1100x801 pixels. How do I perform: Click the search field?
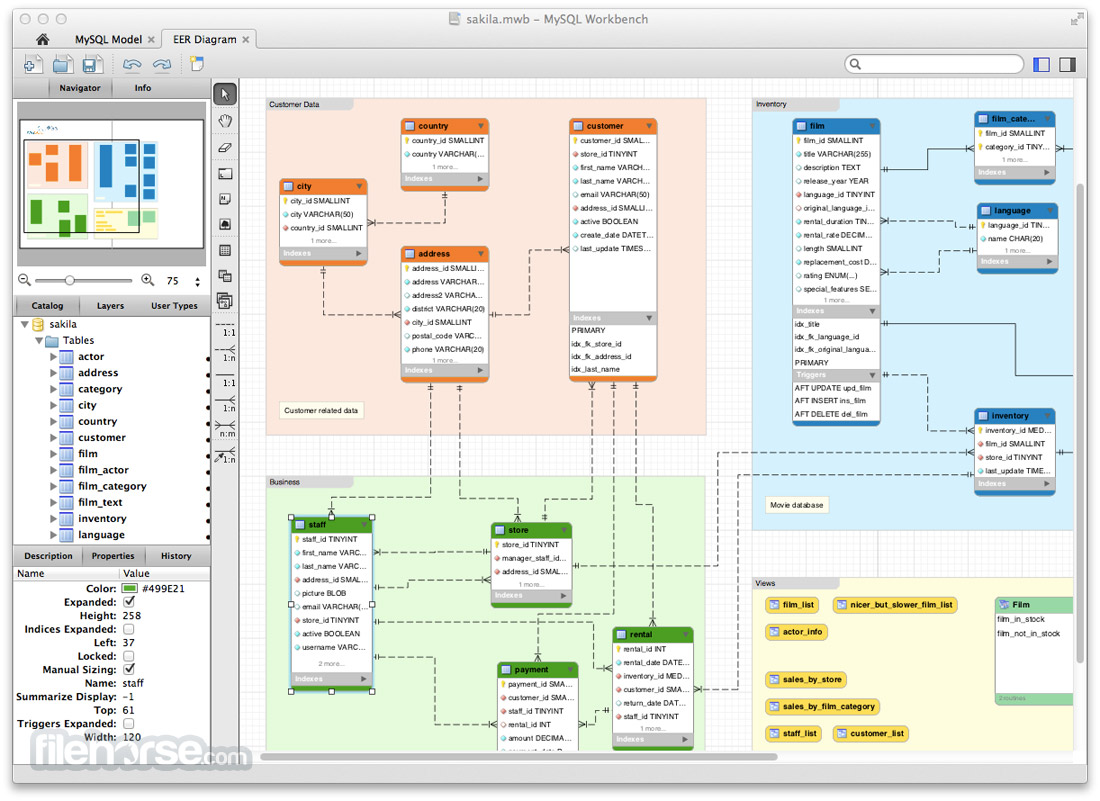pos(934,65)
